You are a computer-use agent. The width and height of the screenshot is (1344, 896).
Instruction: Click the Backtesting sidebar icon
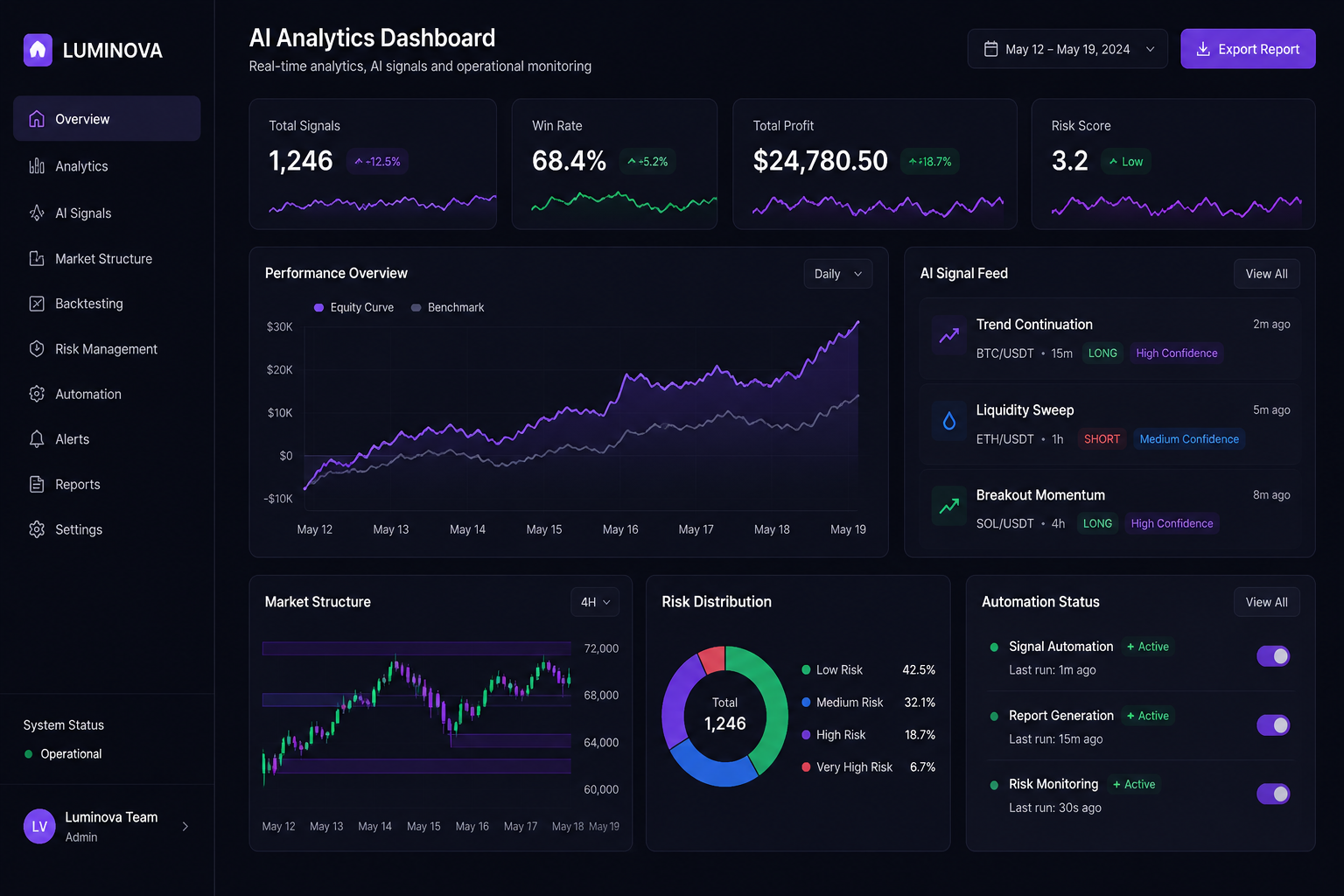(37, 304)
